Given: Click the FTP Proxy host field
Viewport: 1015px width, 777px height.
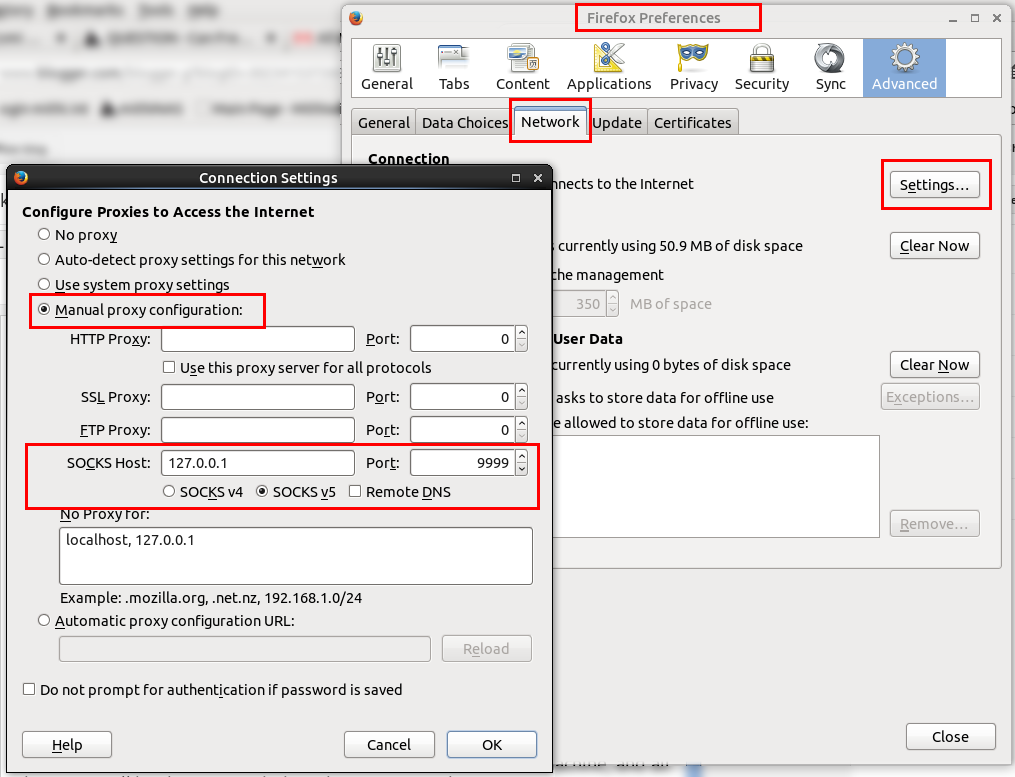Looking at the screenshot, I should point(258,430).
